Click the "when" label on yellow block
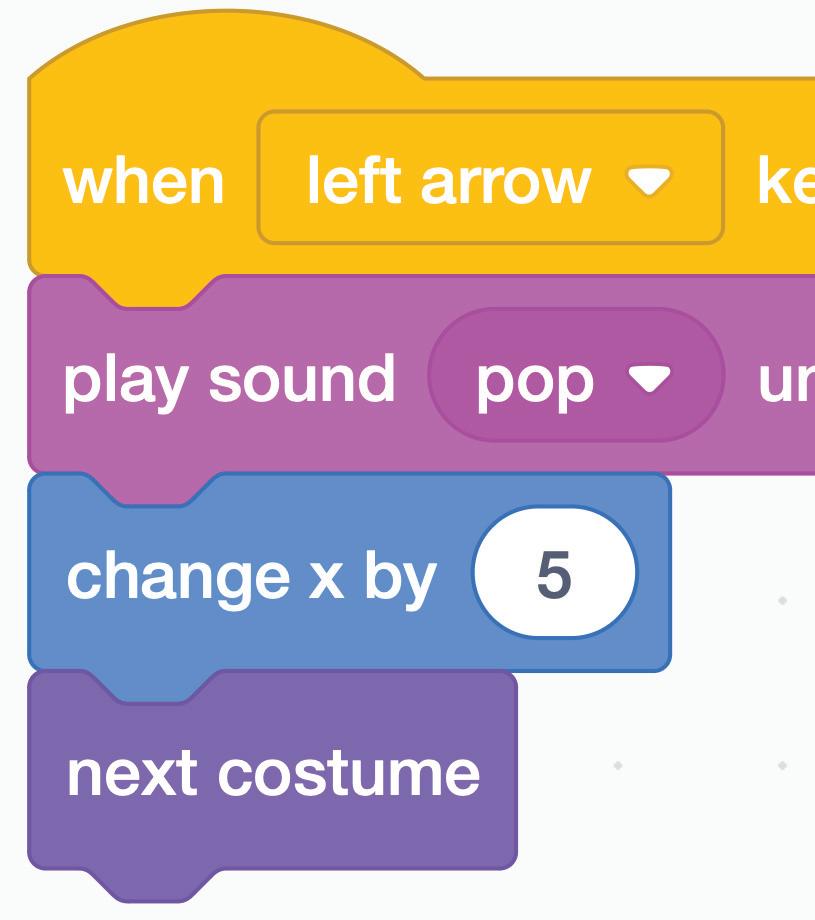This screenshot has height=920, width=815. 143,182
